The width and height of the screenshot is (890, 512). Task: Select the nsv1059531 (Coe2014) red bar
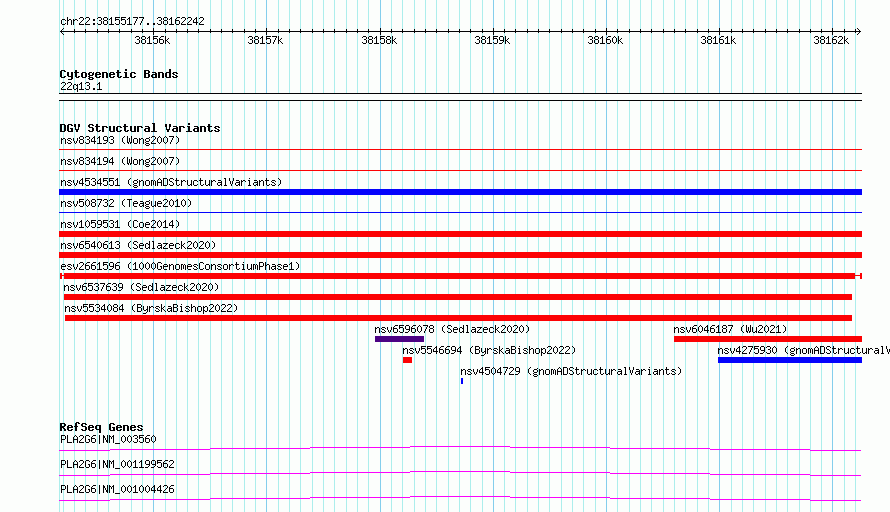460,234
